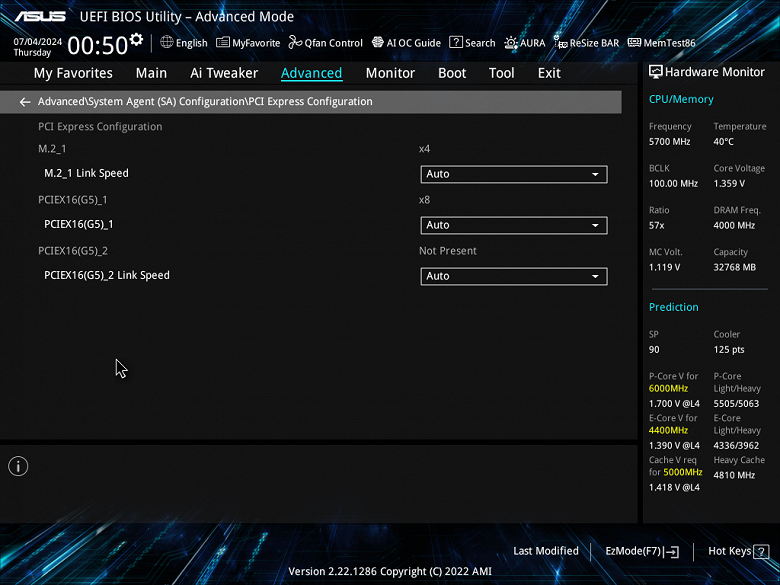780x585 pixels.
Task: Click the globe language icon
Action: click(167, 42)
